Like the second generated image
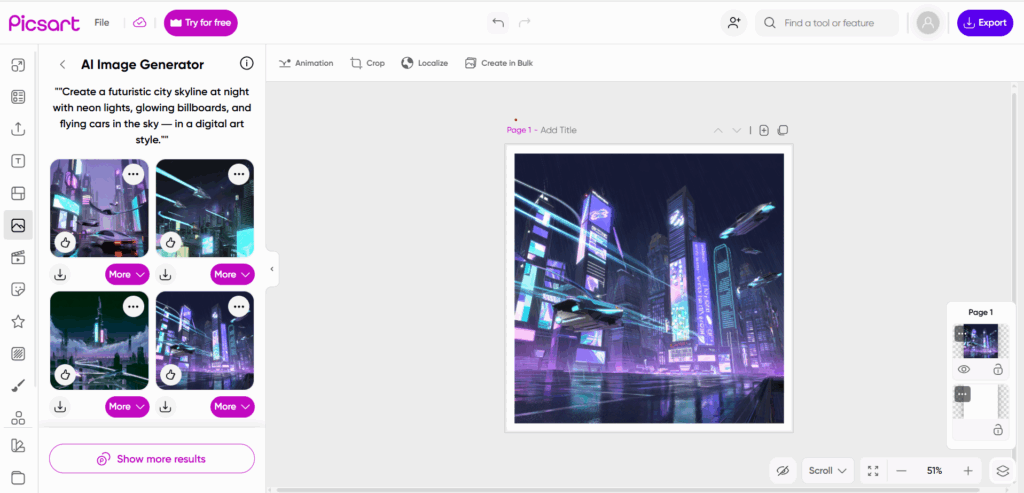 coord(171,243)
